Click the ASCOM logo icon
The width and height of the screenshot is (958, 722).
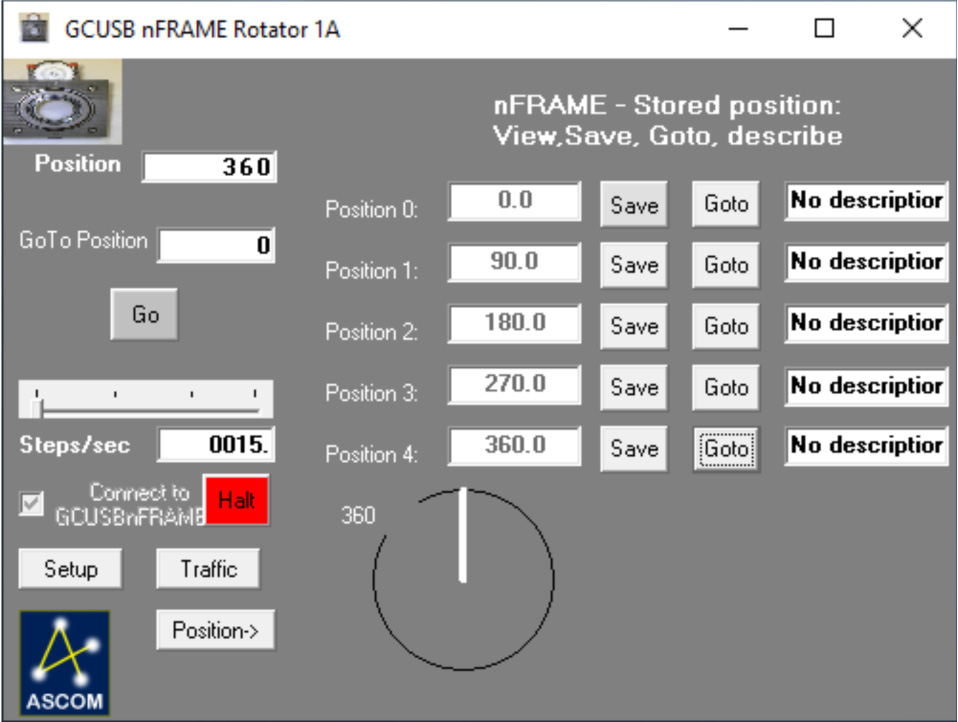64,661
